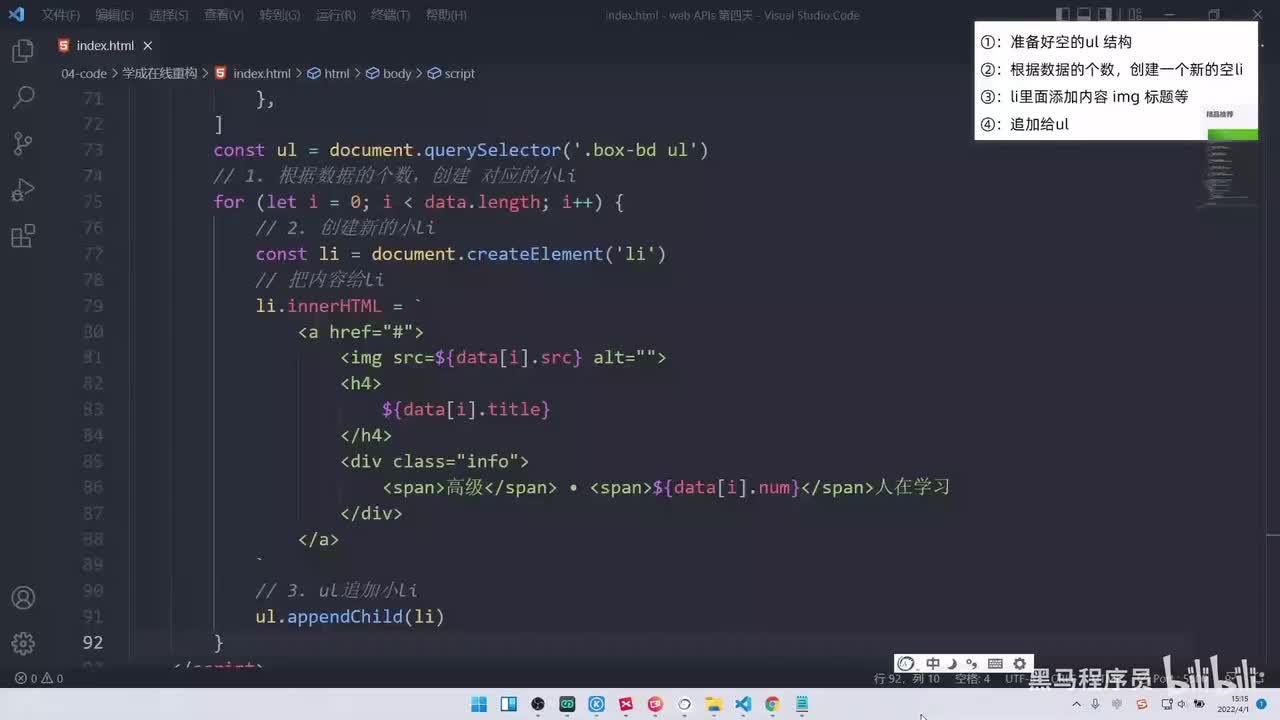Click 行 92, 列 10 cursor position status

click(907, 678)
